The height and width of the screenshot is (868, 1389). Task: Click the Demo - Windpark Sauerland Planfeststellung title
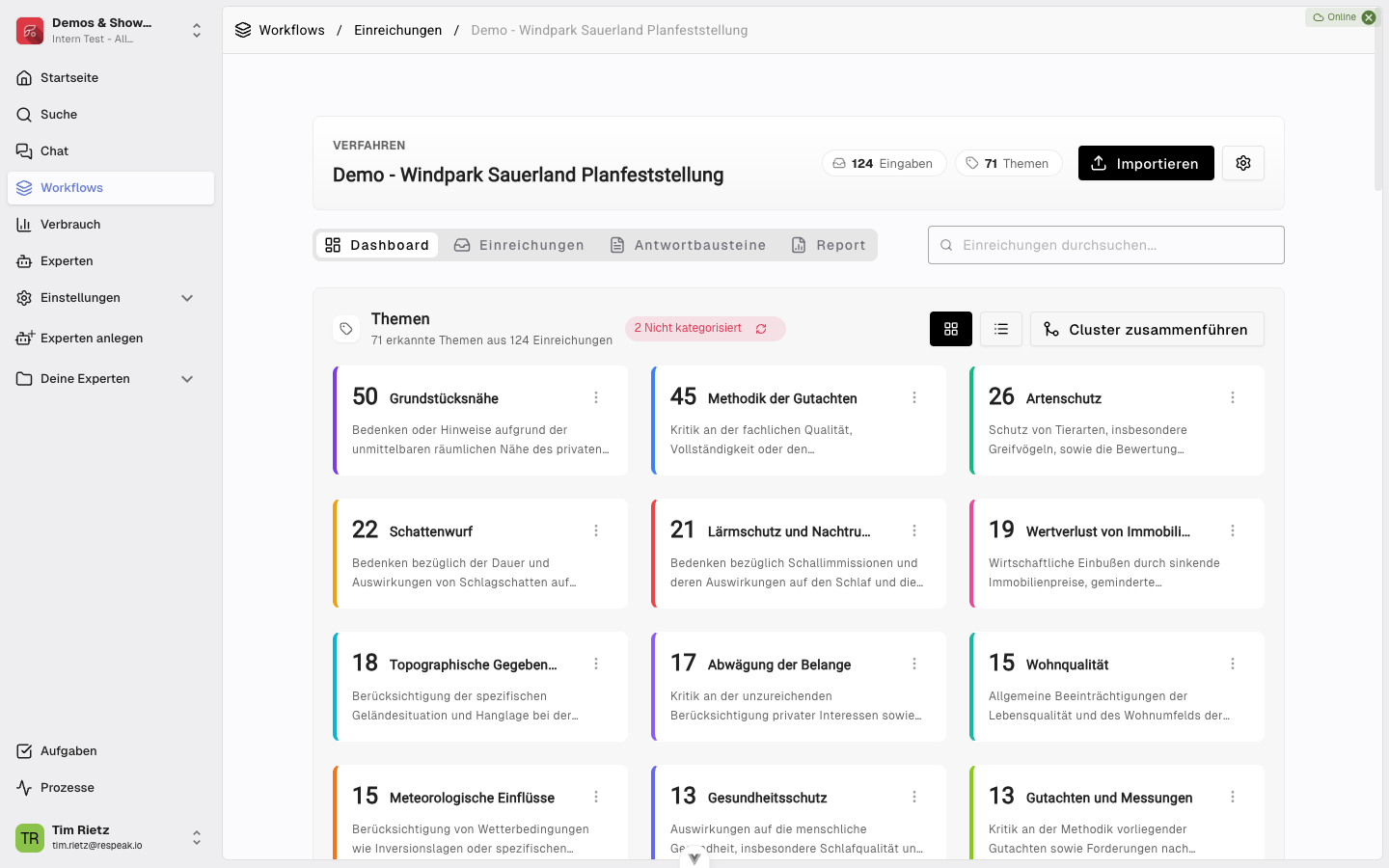[x=529, y=175]
